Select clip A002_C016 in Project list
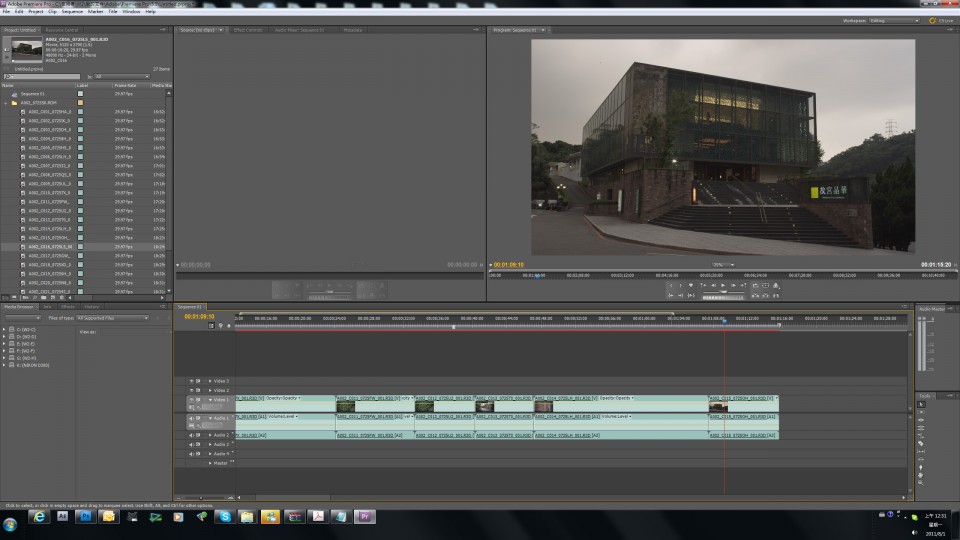The width and height of the screenshot is (960, 540). [48, 246]
